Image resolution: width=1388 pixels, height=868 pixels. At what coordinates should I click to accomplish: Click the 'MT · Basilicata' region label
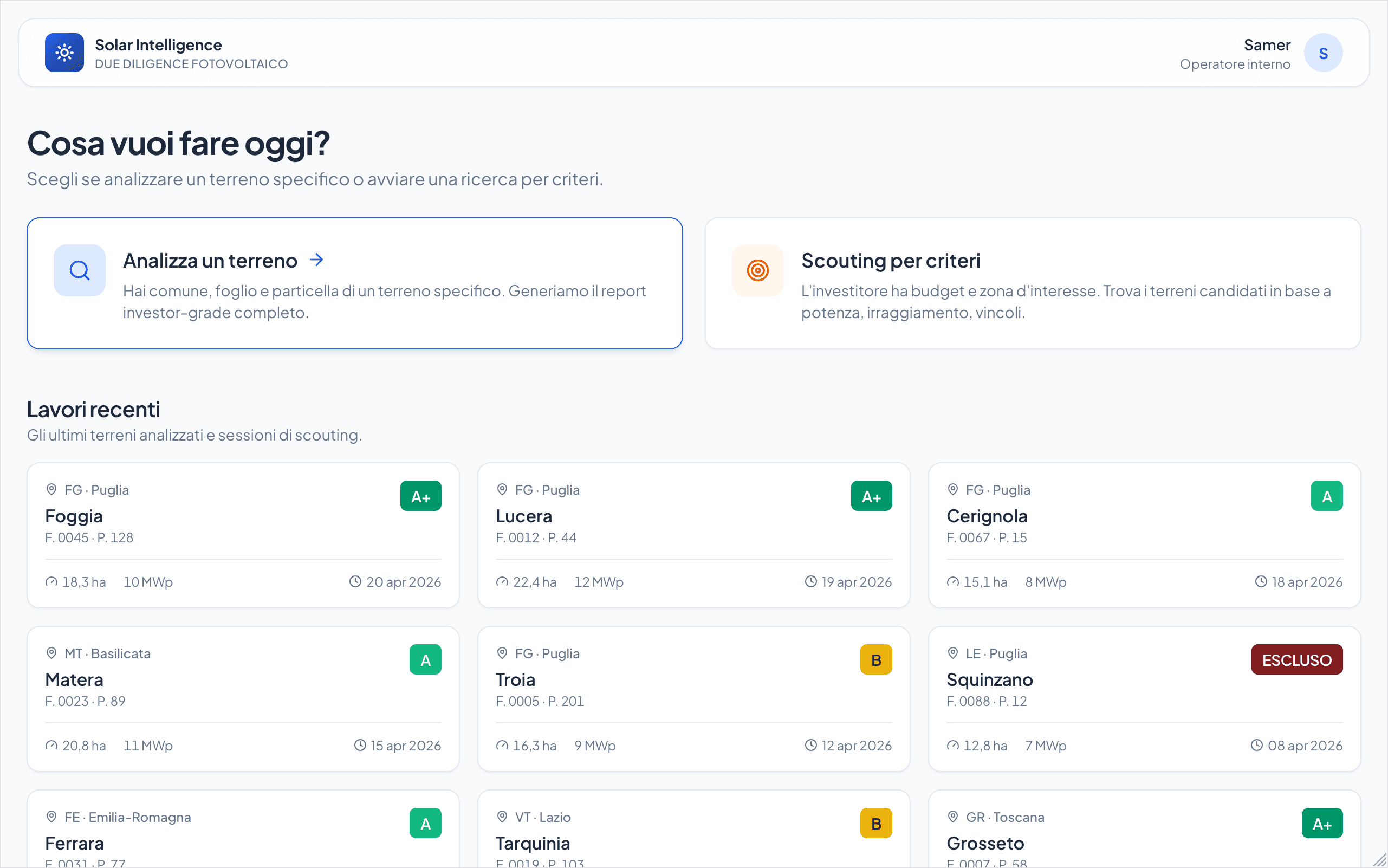tap(107, 654)
